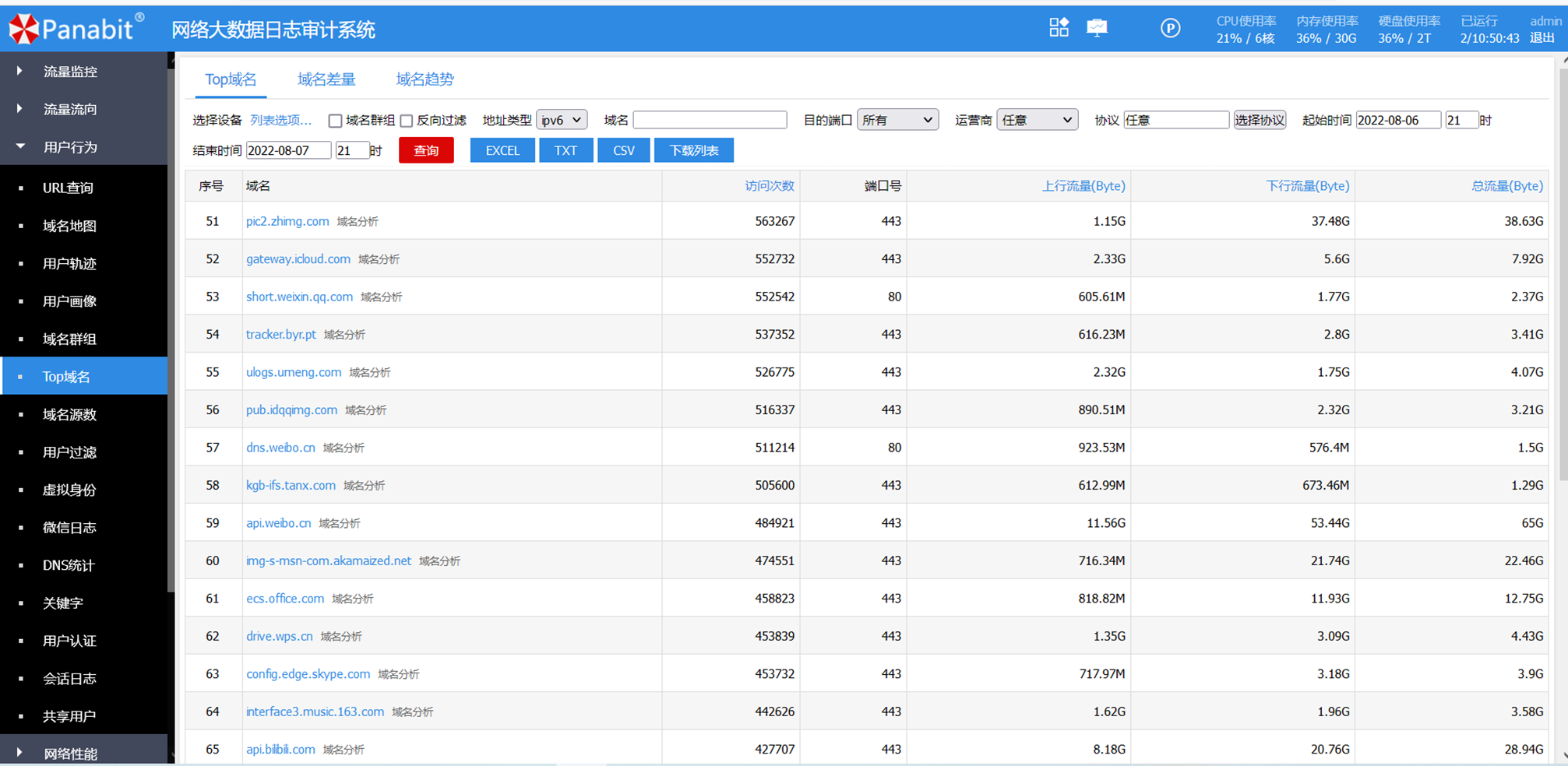Click the 起始时间 date field
Screen dimensions: 1568x766
click(x=1398, y=120)
